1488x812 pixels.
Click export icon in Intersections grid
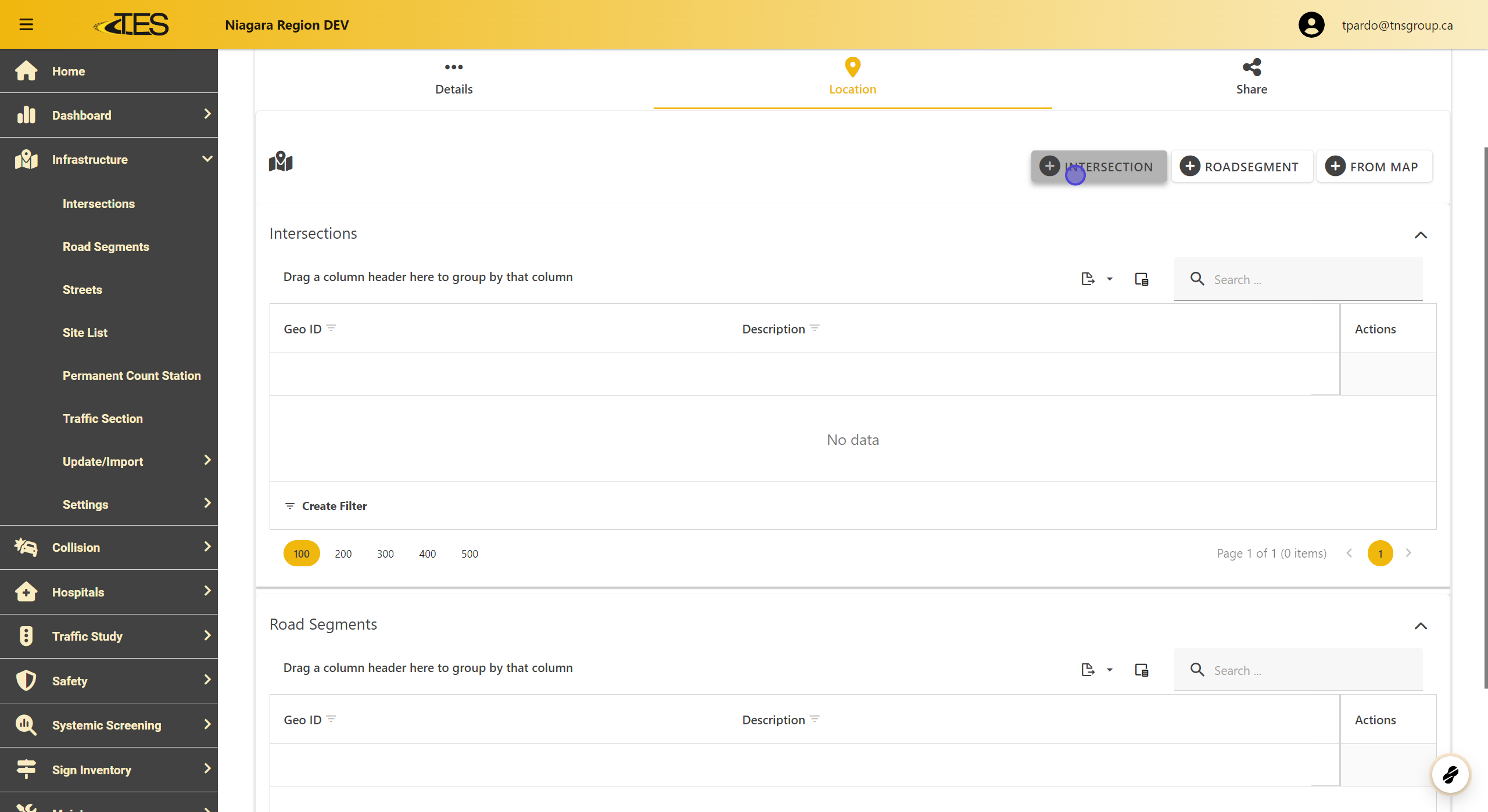1088,279
